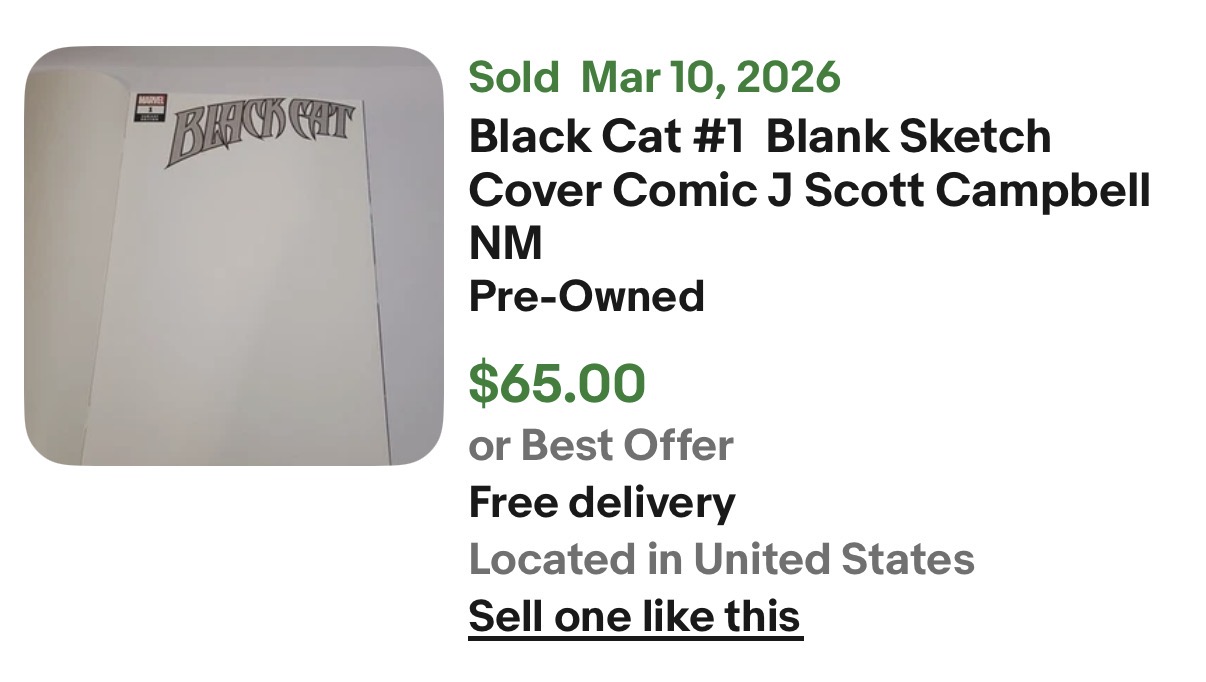Screen dimensions: 1206x682
Task: Click the green "Sold" status word
Action: pyautogui.click(x=513, y=77)
